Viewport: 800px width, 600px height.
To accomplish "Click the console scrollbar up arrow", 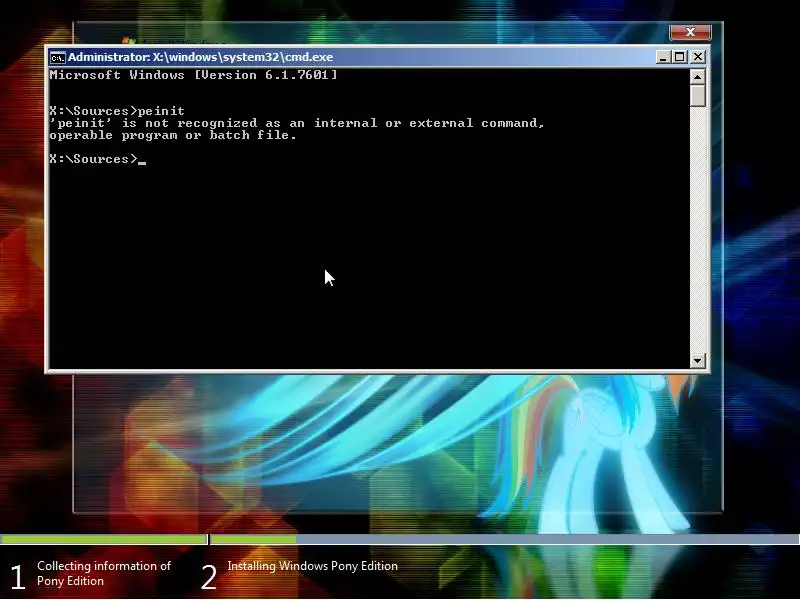I will coord(697,77).
